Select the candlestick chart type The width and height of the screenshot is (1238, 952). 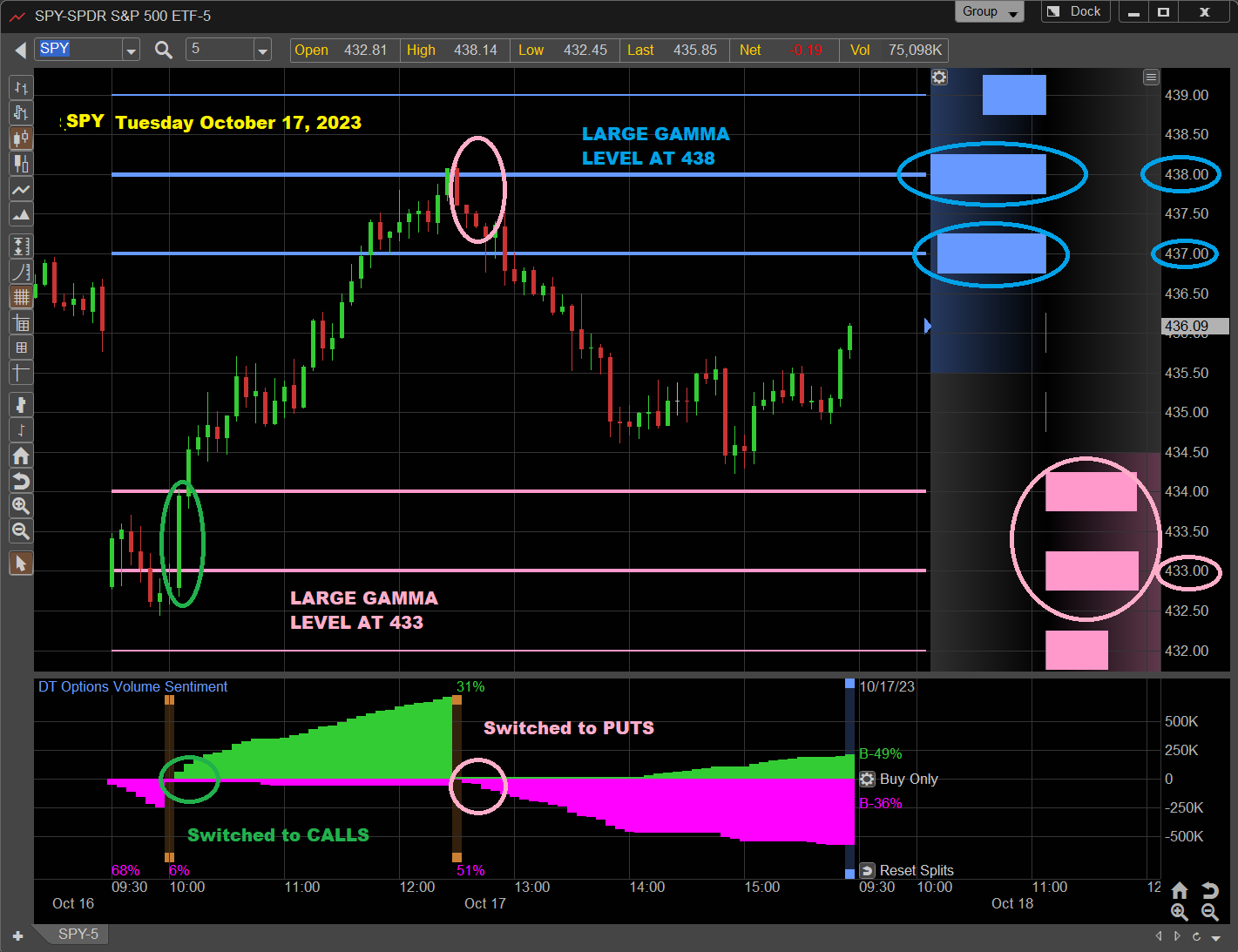pos(21,138)
